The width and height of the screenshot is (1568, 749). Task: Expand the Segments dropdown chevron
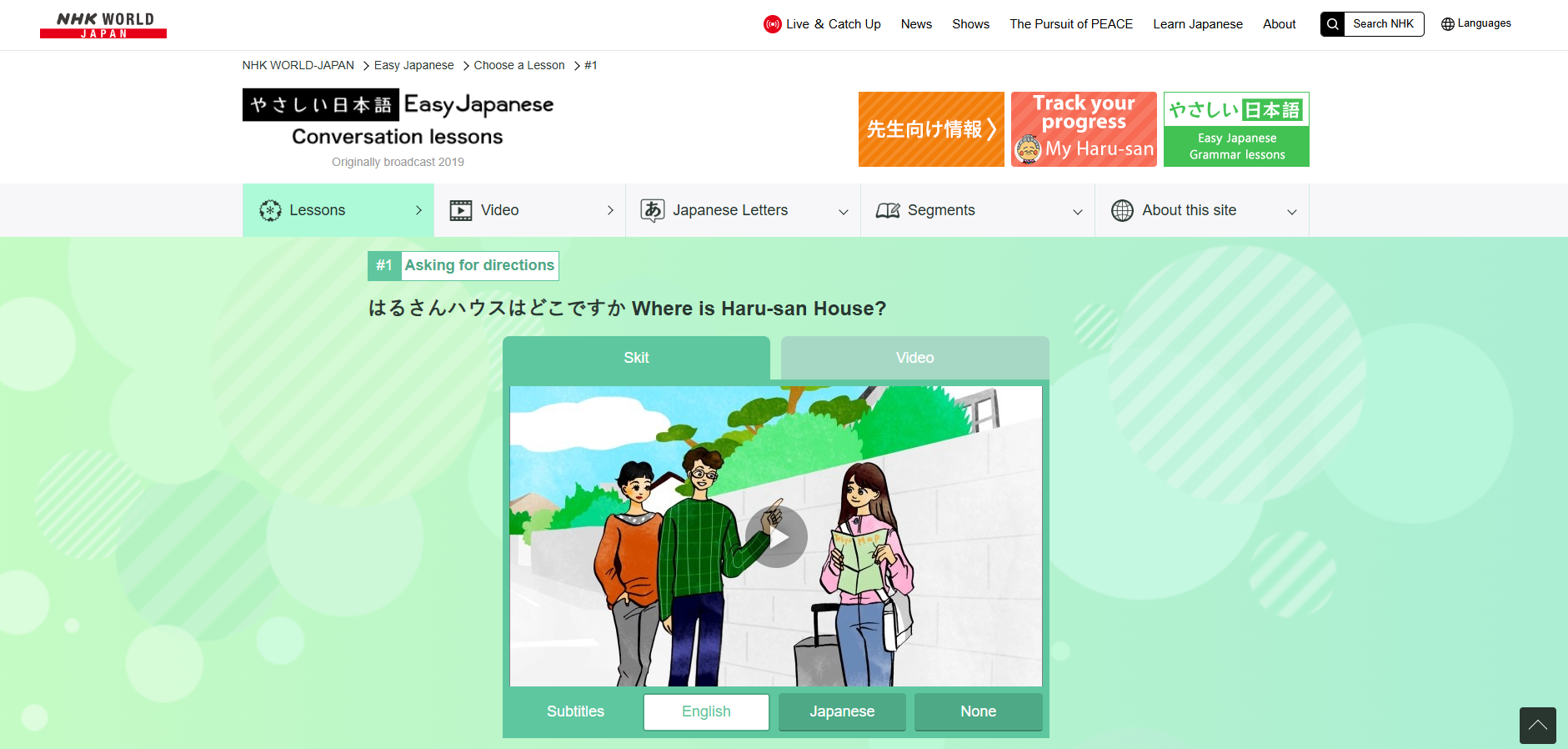(x=1078, y=212)
